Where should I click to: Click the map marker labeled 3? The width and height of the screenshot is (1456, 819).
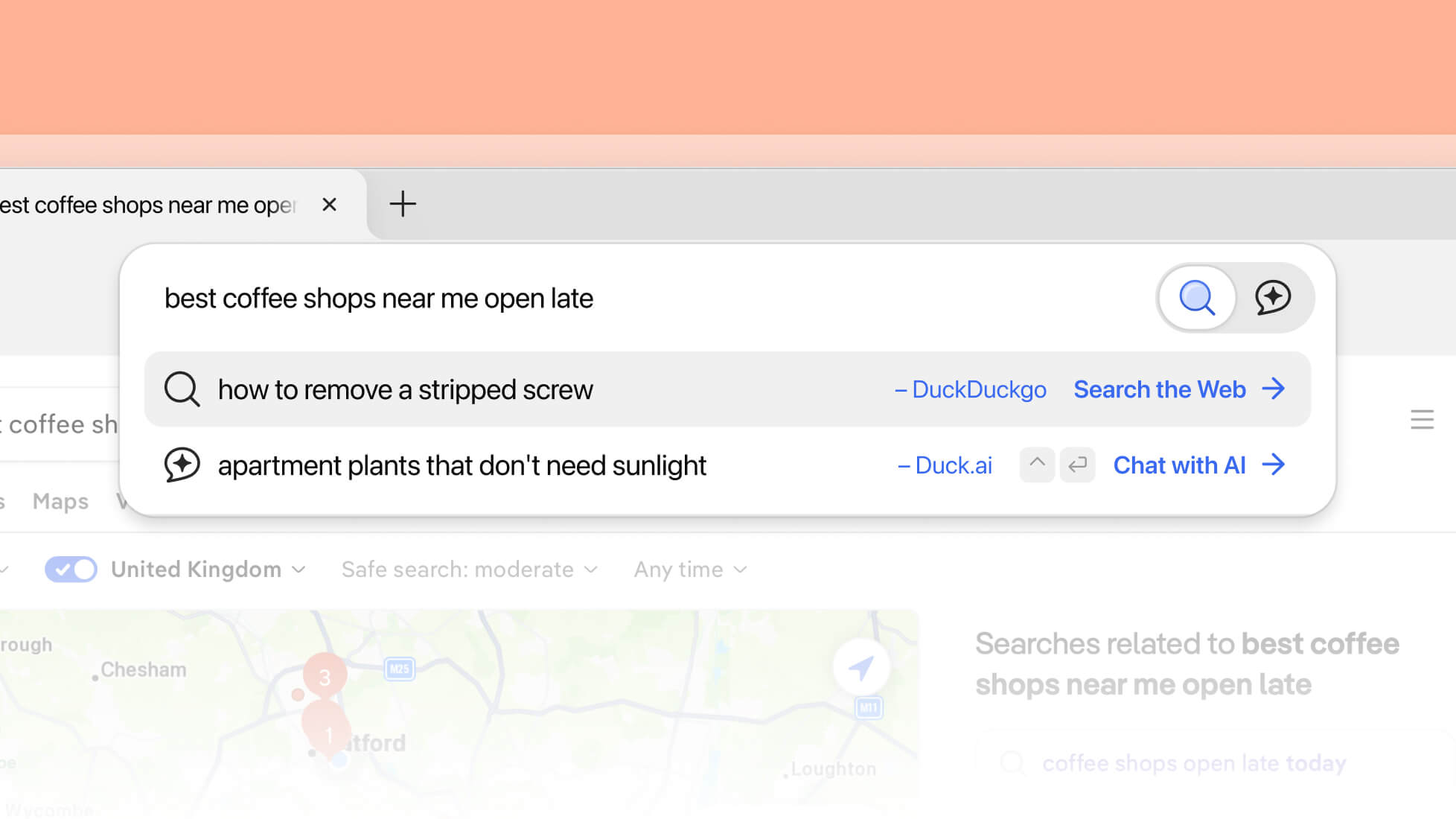pyautogui.click(x=325, y=678)
